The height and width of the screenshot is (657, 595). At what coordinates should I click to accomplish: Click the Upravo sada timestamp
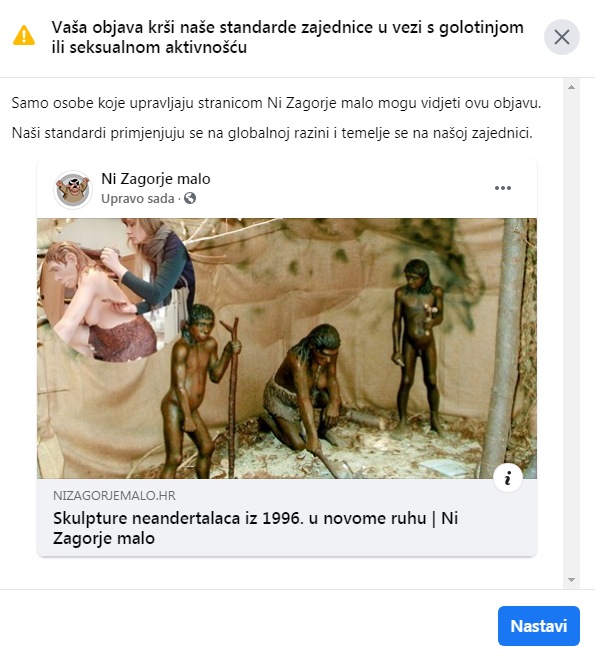[x=137, y=199]
